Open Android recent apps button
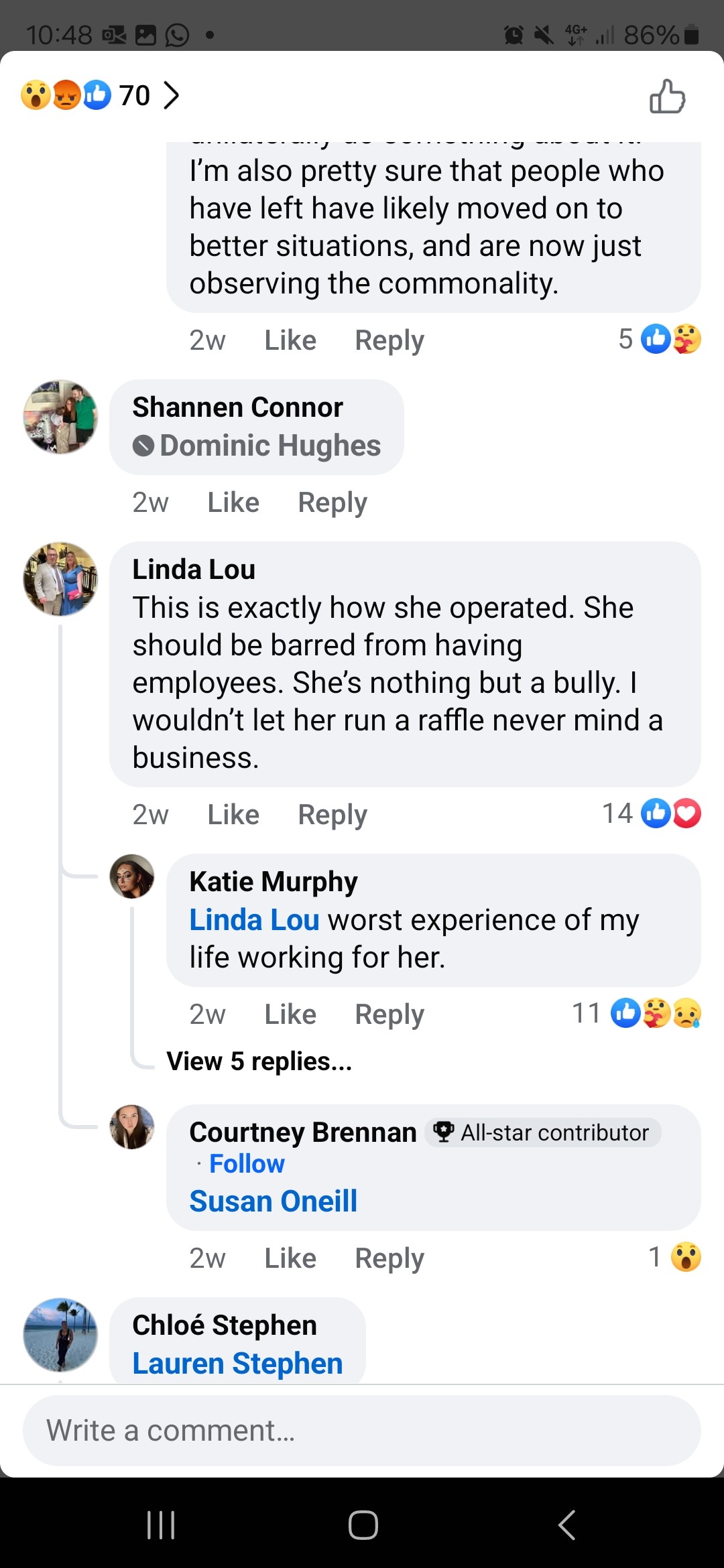724x1568 pixels. [x=161, y=1525]
